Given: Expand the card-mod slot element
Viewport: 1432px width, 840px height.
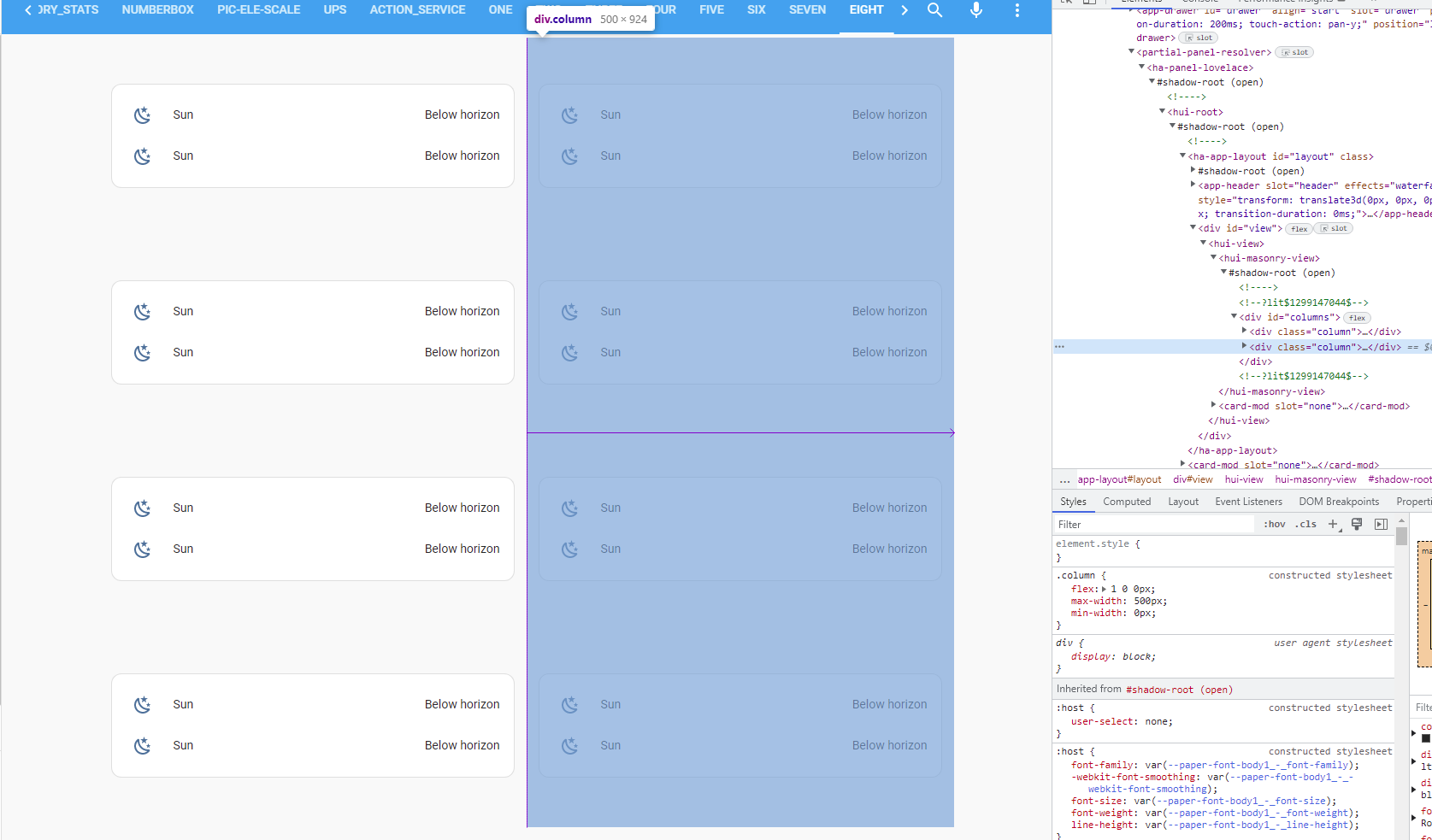Looking at the screenshot, I should coord(1213,406).
